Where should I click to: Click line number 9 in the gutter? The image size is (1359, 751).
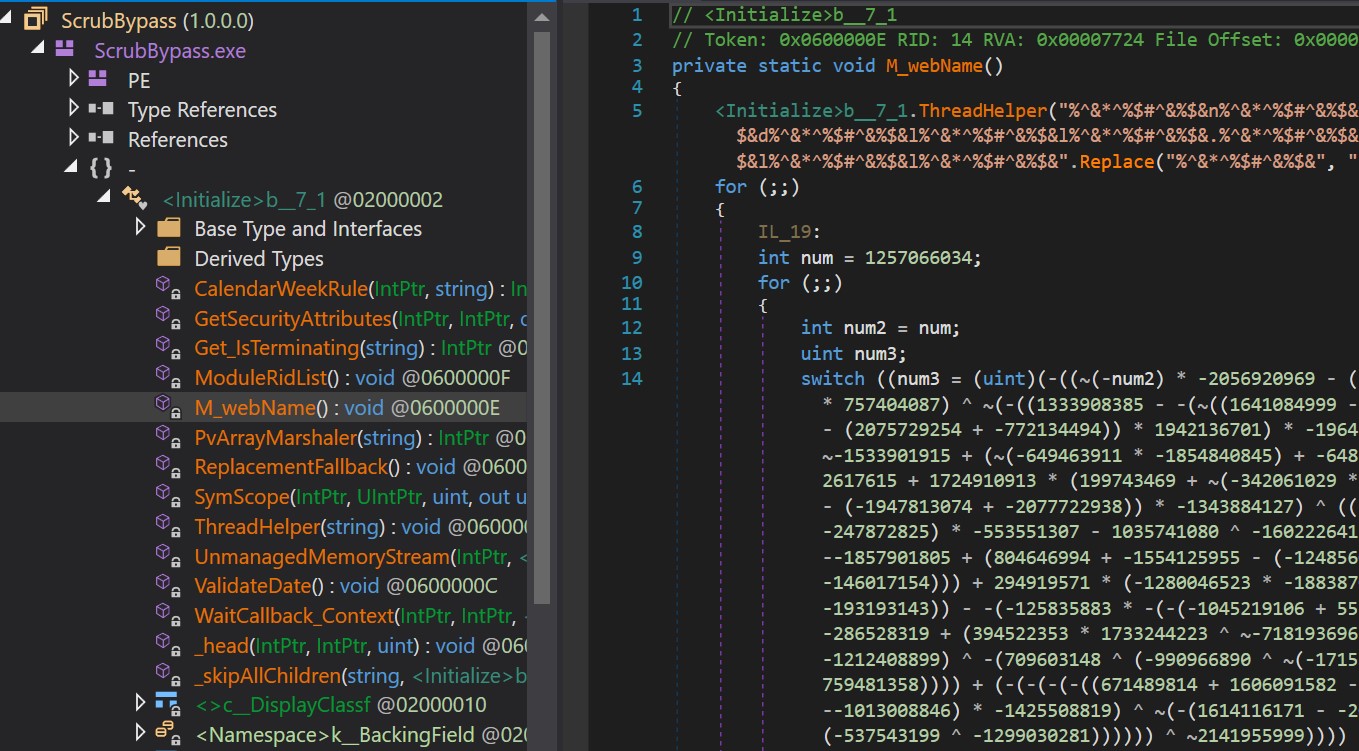[x=637, y=257]
